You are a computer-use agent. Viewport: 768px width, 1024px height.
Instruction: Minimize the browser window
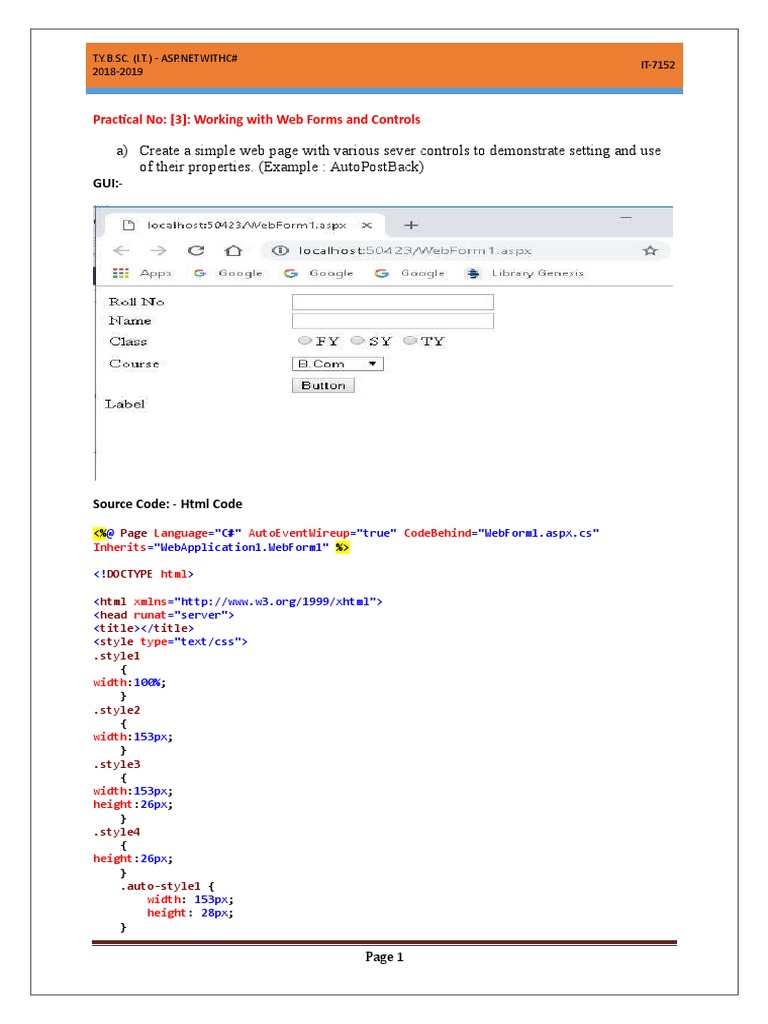pyautogui.click(x=626, y=217)
